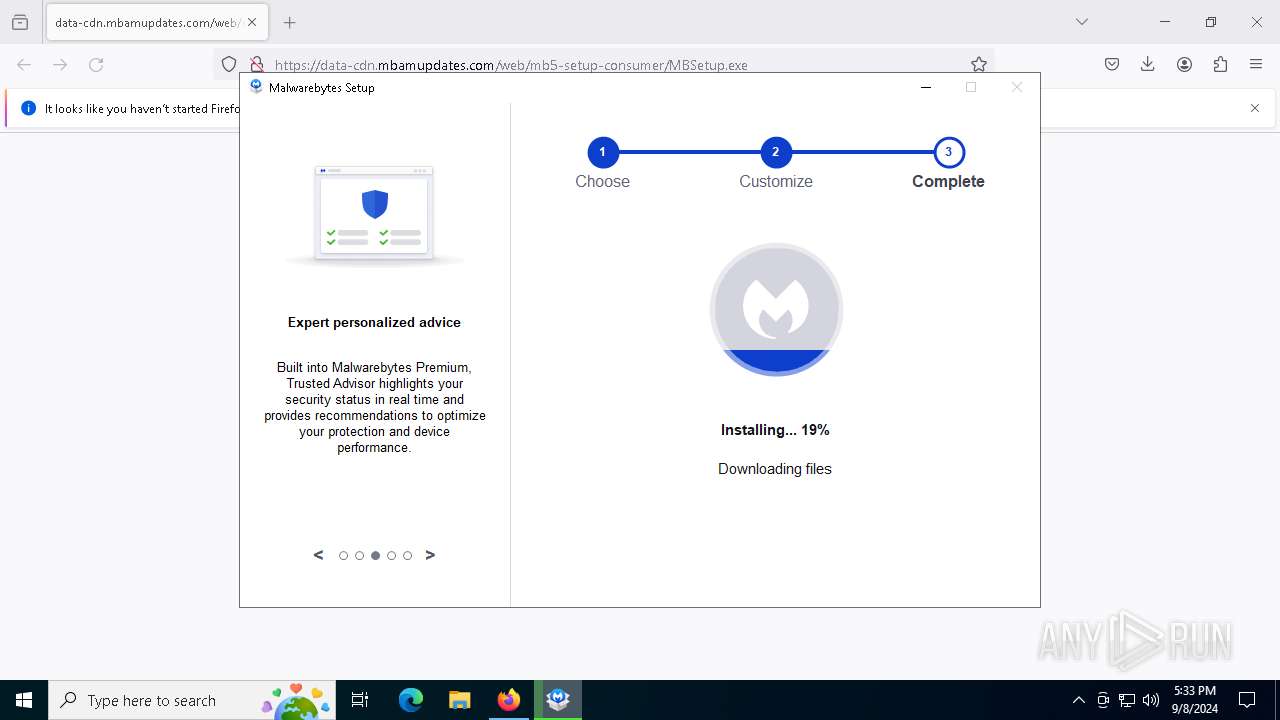Click the taskbar search box
Image resolution: width=1280 pixels, height=720 pixels.
192,700
